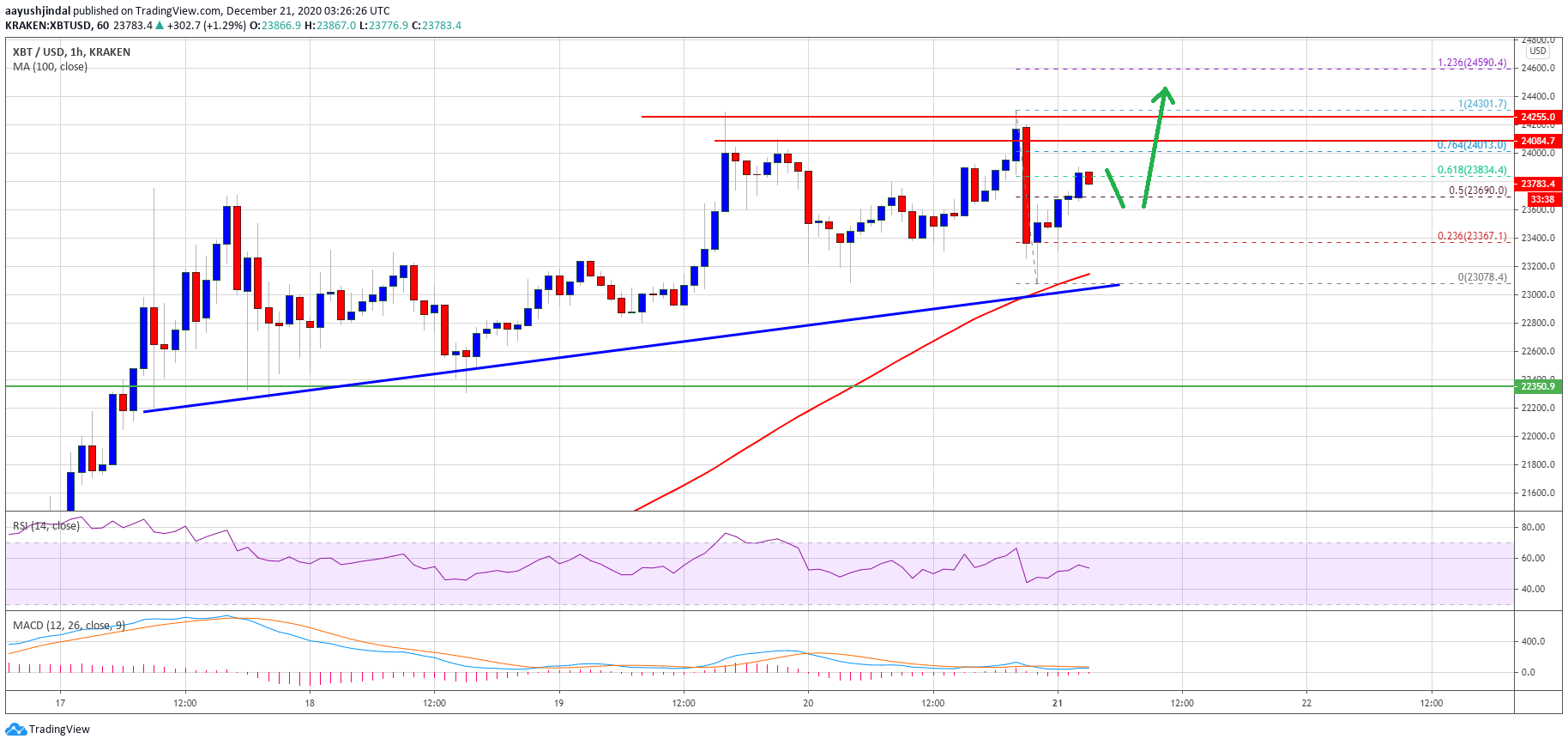Viewport: 1568px width, 745px height.
Task: Select the 0.618(23834.4) Fibonacci level label
Action: point(1472,171)
